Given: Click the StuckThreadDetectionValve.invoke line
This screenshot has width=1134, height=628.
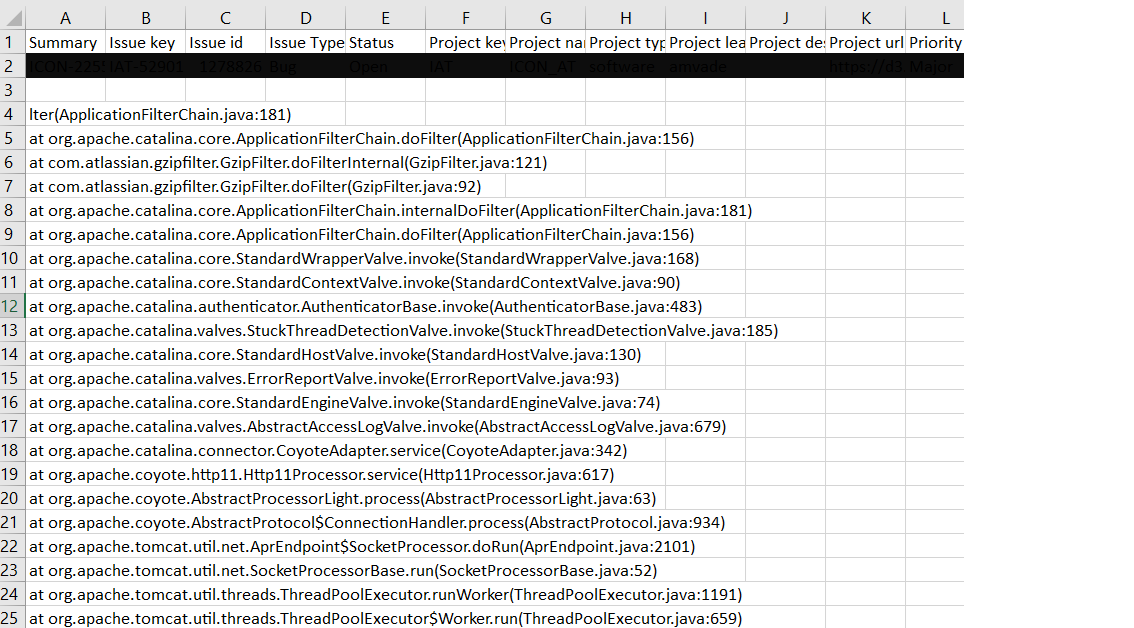Looking at the screenshot, I should [404, 330].
